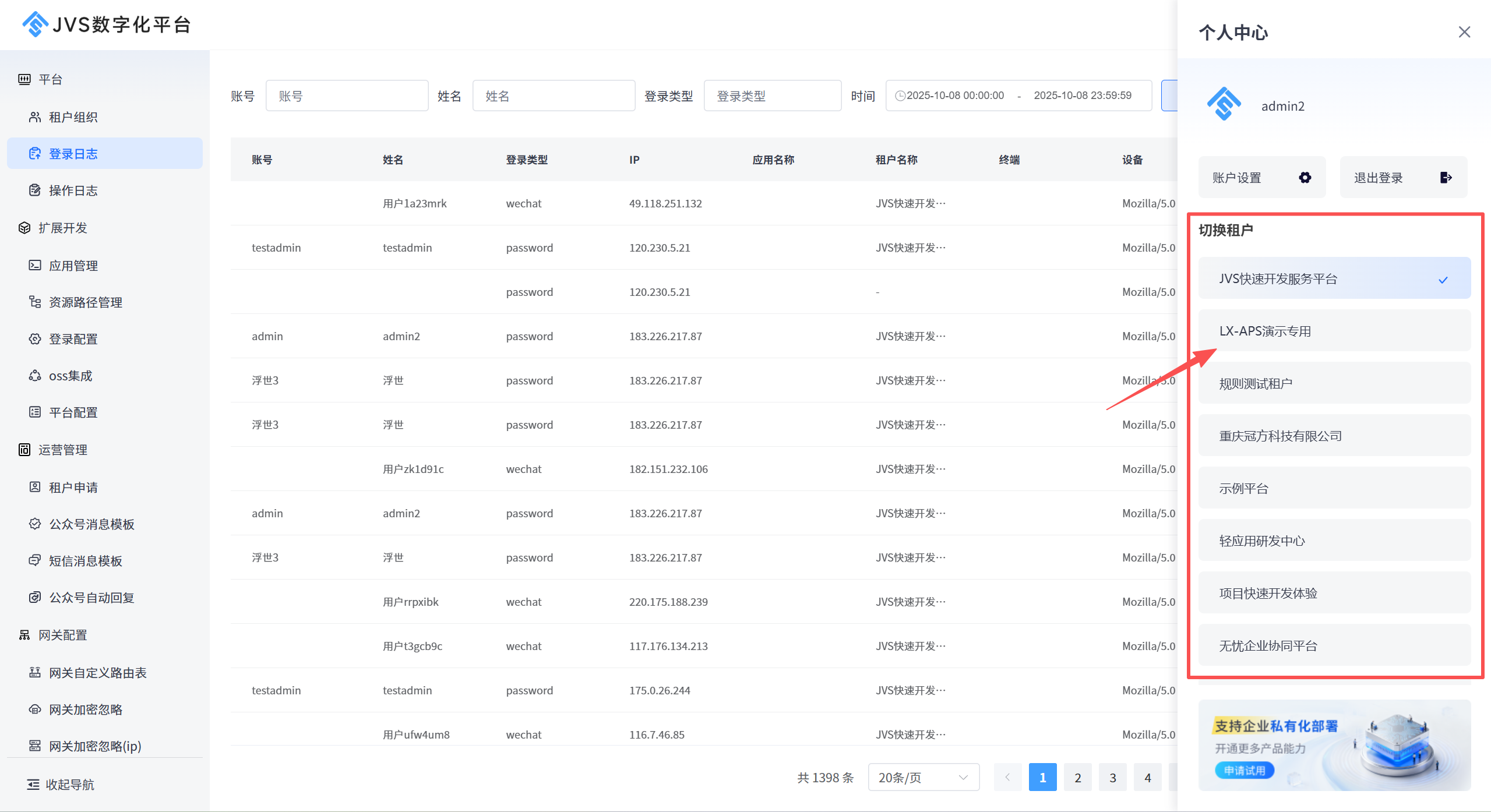Click the 操作日志 sidebar icon
Screen dimensions: 1491x812
pyautogui.click(x=35, y=190)
